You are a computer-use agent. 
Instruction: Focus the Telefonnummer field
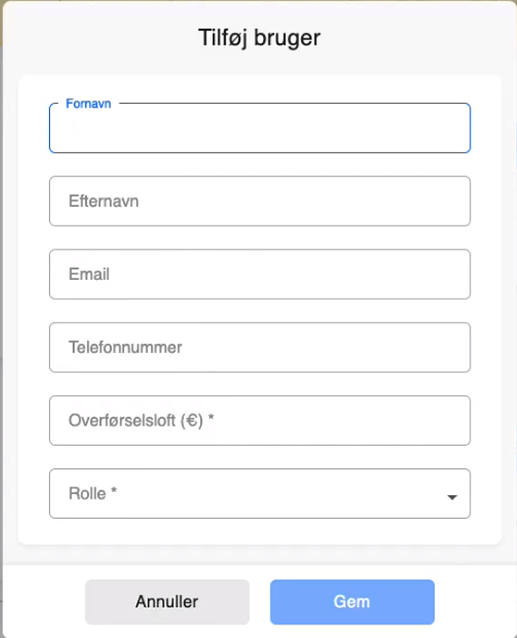pos(260,347)
